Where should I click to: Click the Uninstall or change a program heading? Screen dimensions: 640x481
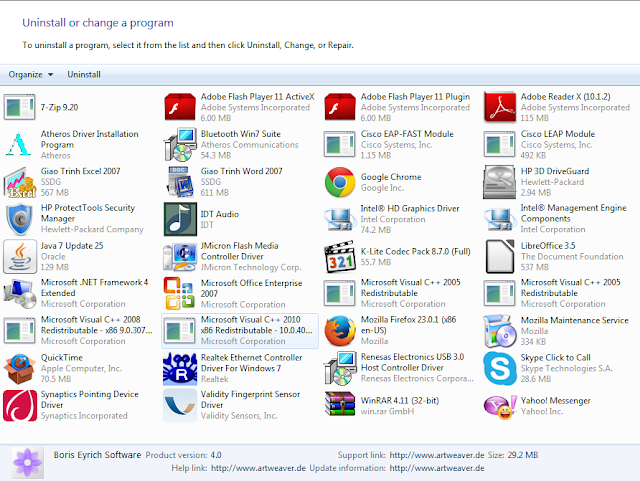98,23
